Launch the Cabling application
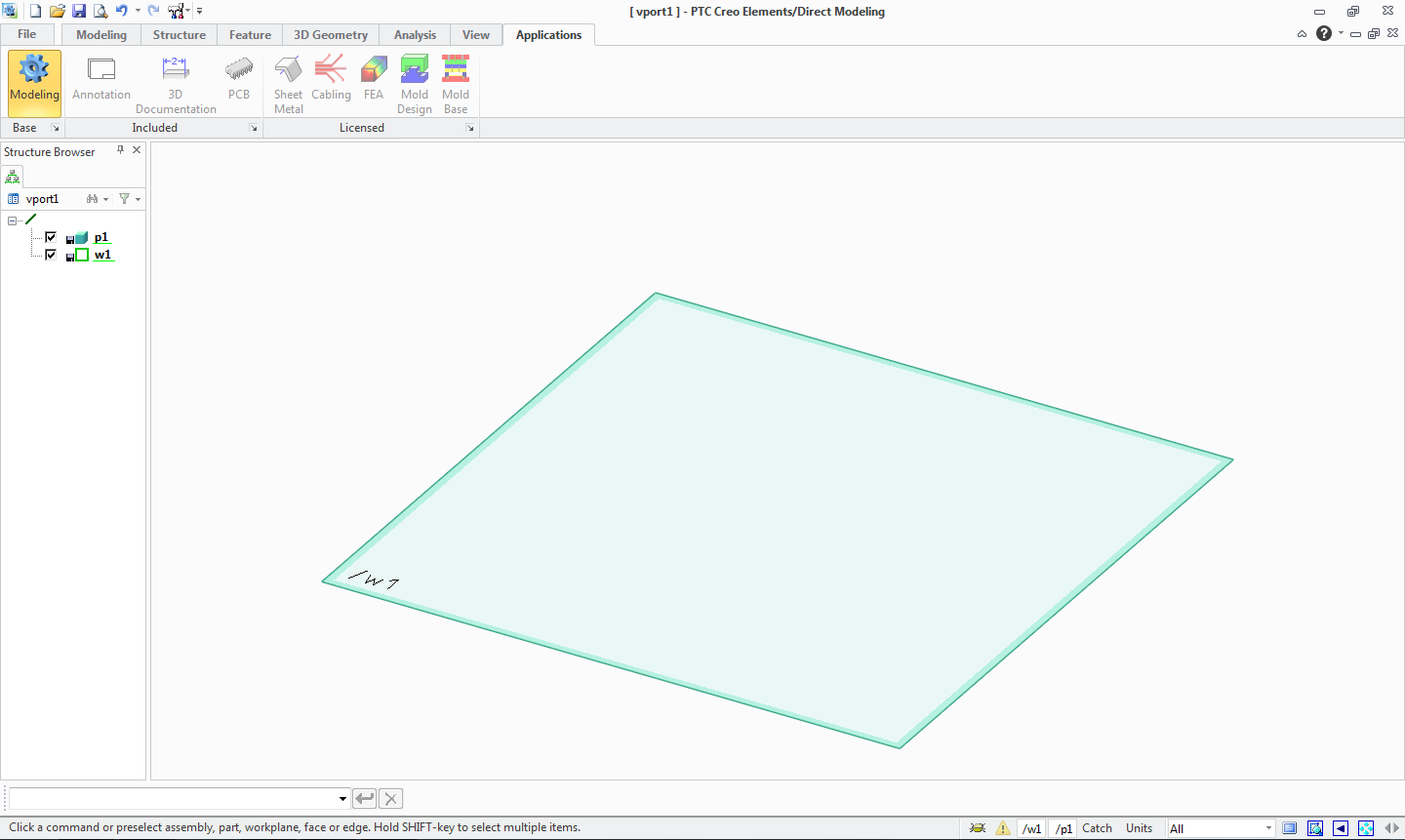Screen dimensions: 1405x840 click(x=331, y=79)
